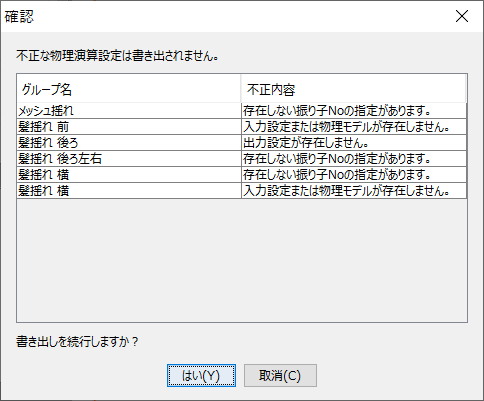Viewport: 484px width, 401px height.
Task: Click divider between グループ名 and 不正内容 headers
Action: pos(241,89)
